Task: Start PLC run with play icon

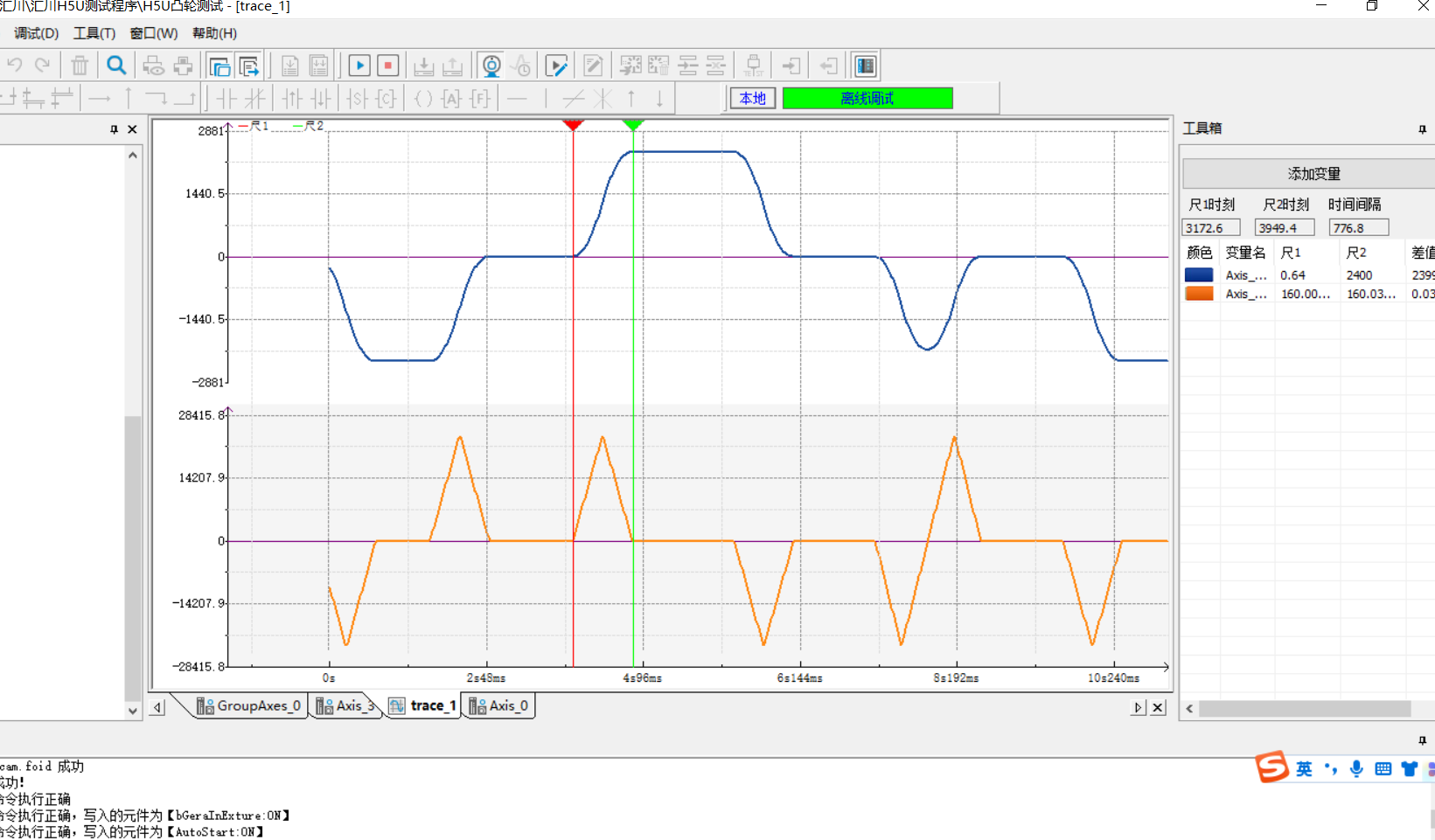Action: tap(359, 66)
